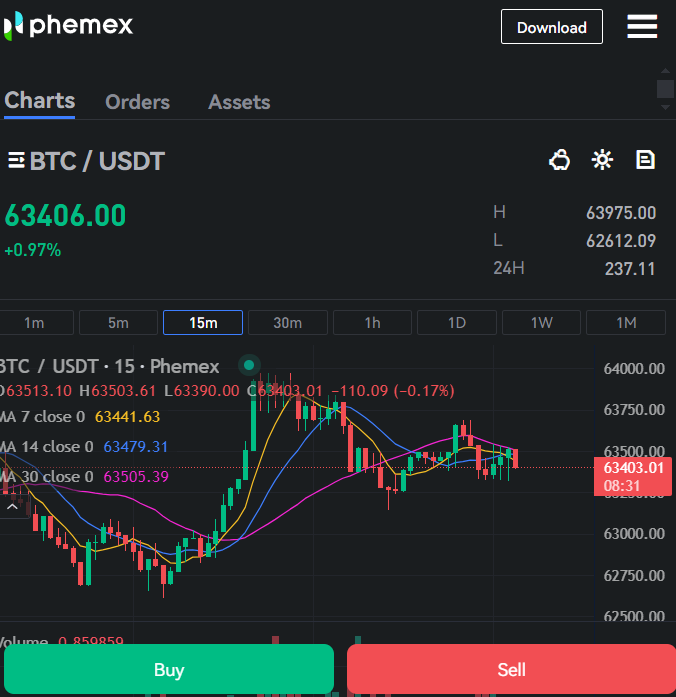Click the page scrollbar thumb
This screenshot has width=676, height=697.
[665, 89]
